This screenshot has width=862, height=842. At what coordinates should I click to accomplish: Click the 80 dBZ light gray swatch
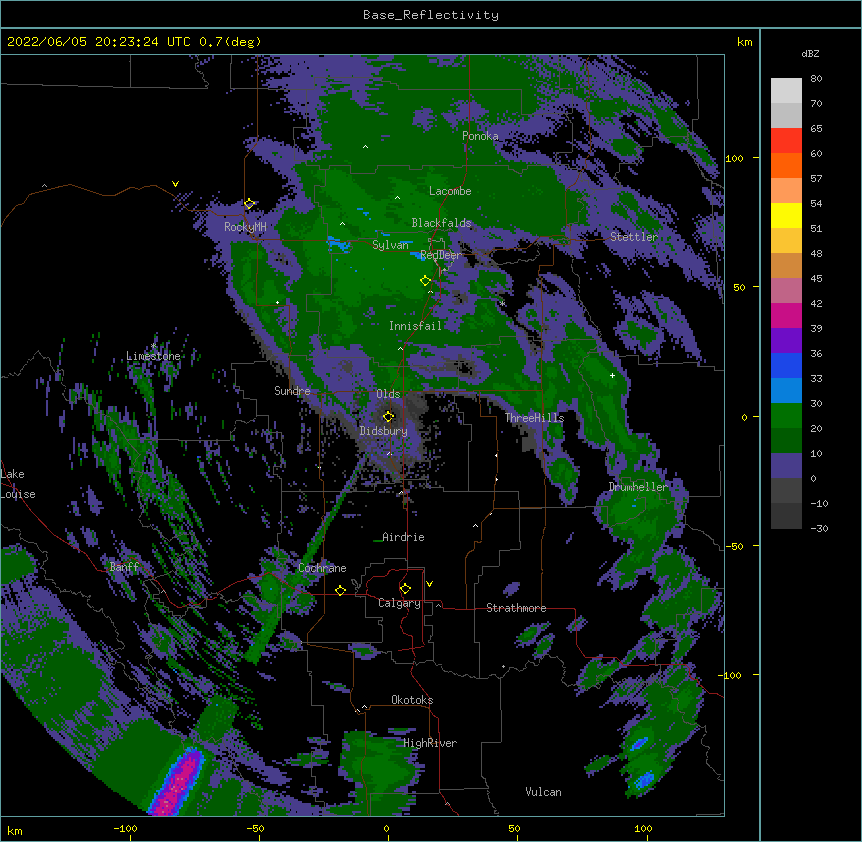(x=786, y=90)
